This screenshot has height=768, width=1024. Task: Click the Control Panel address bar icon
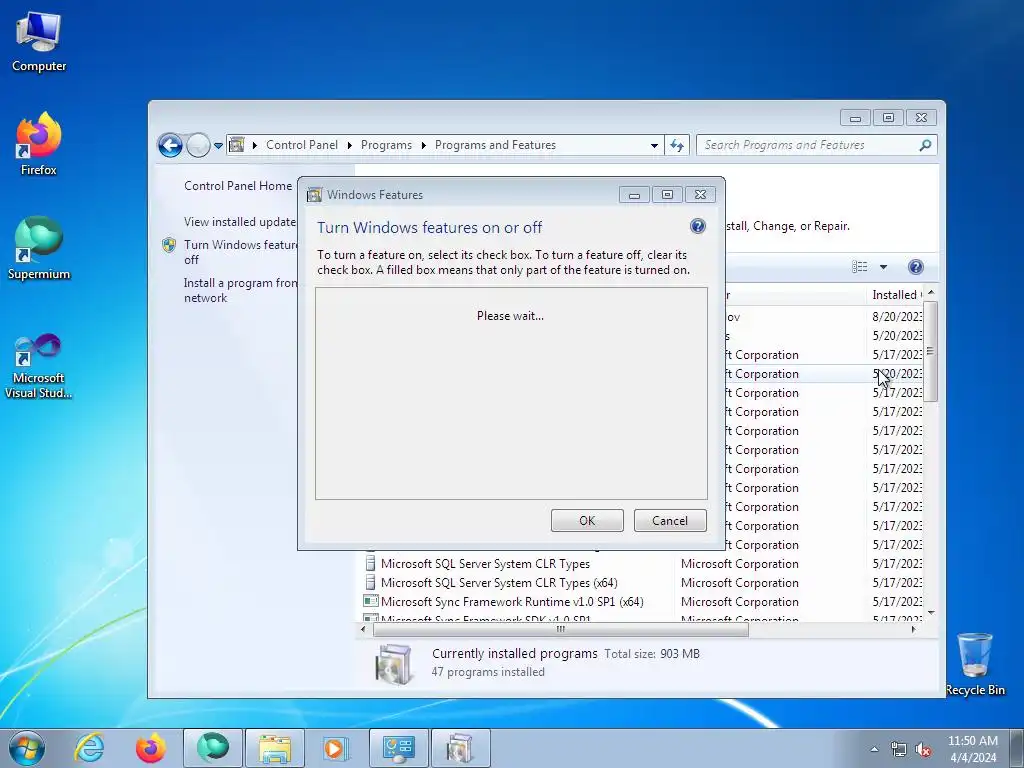(x=236, y=145)
